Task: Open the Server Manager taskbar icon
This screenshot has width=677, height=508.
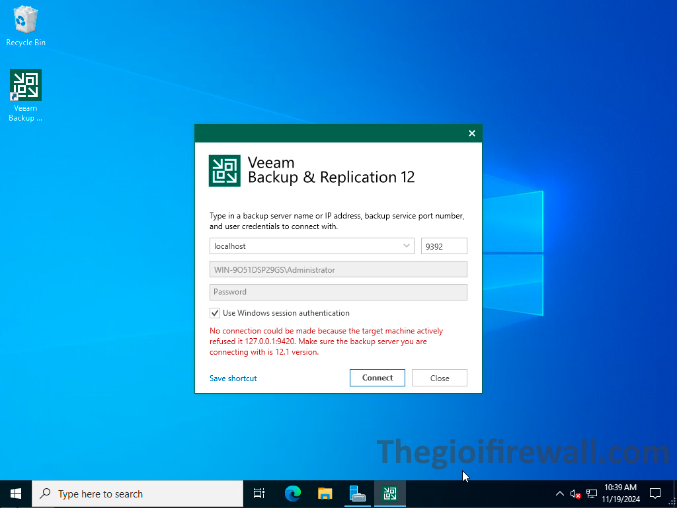Action: [x=357, y=493]
